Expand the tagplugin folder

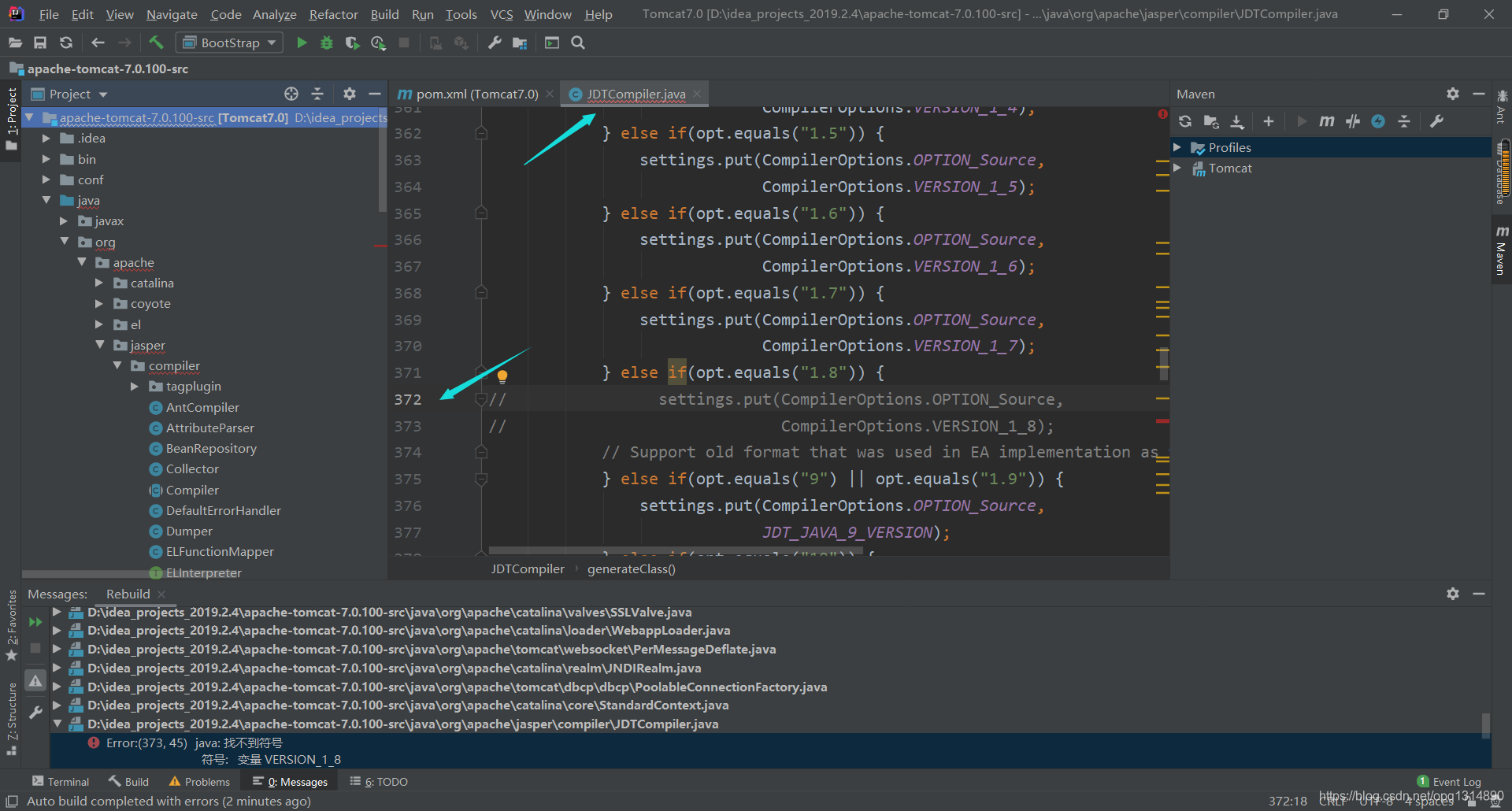[135, 387]
